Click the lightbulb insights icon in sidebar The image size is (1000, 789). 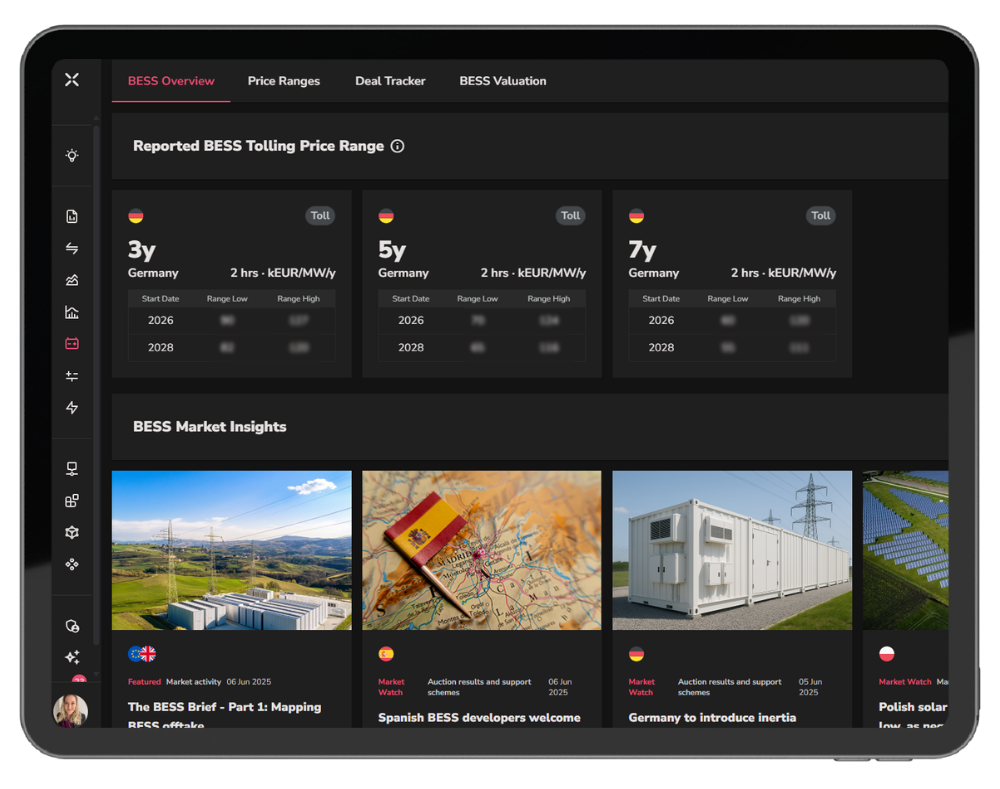pyautogui.click(x=72, y=156)
